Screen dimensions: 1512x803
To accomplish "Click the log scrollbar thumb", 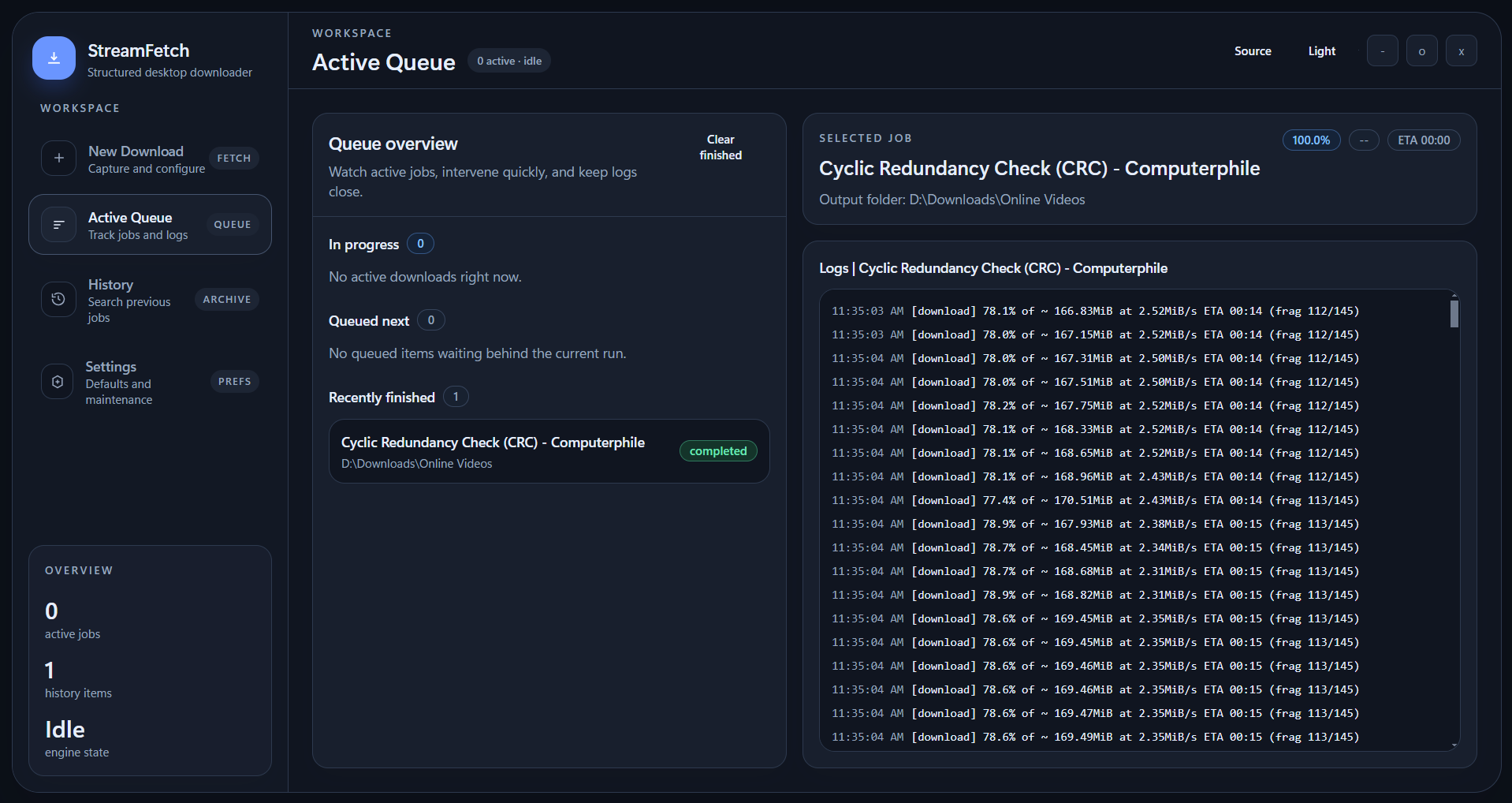I will (x=1454, y=314).
